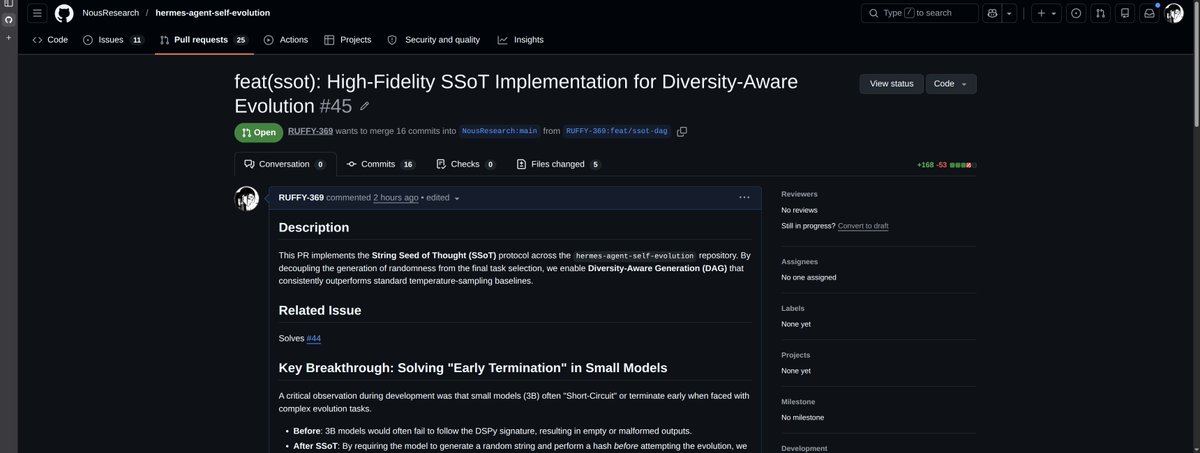Open Security and quality tab
The height and width of the screenshot is (453, 1200).
tap(434, 40)
